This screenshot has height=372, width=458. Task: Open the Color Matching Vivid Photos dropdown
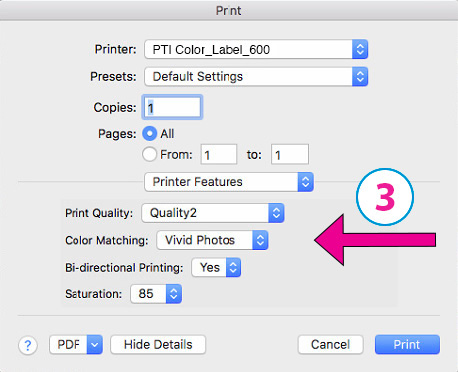click(x=212, y=240)
